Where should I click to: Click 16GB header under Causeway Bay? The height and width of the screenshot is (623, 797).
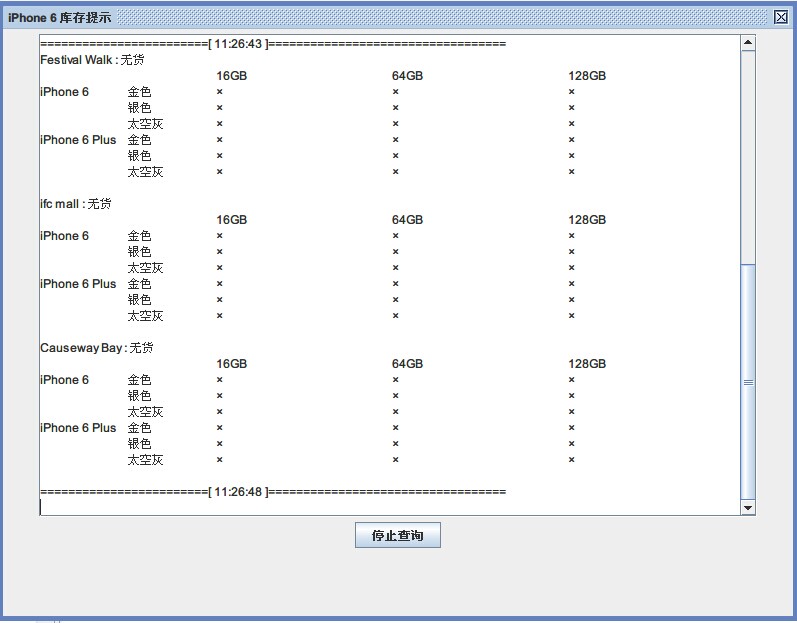point(231,364)
